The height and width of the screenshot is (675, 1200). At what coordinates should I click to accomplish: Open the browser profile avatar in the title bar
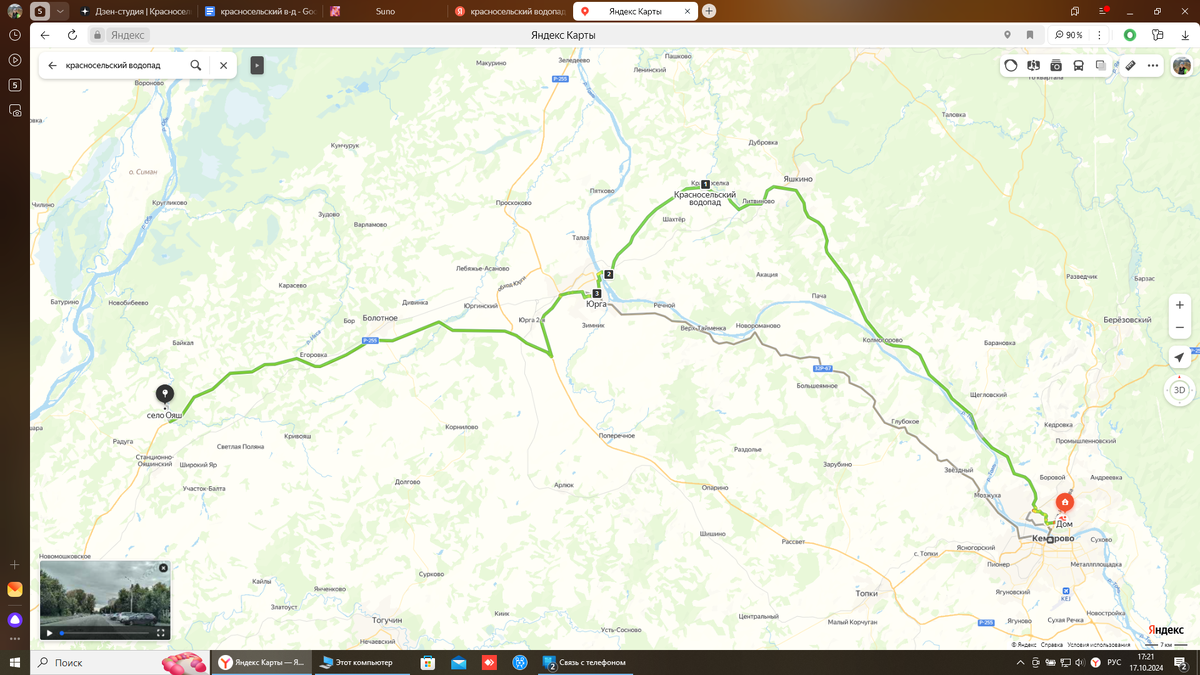point(14,11)
